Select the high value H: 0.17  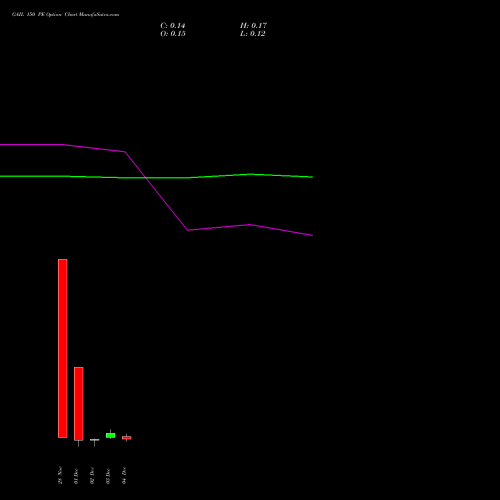click(x=253, y=26)
